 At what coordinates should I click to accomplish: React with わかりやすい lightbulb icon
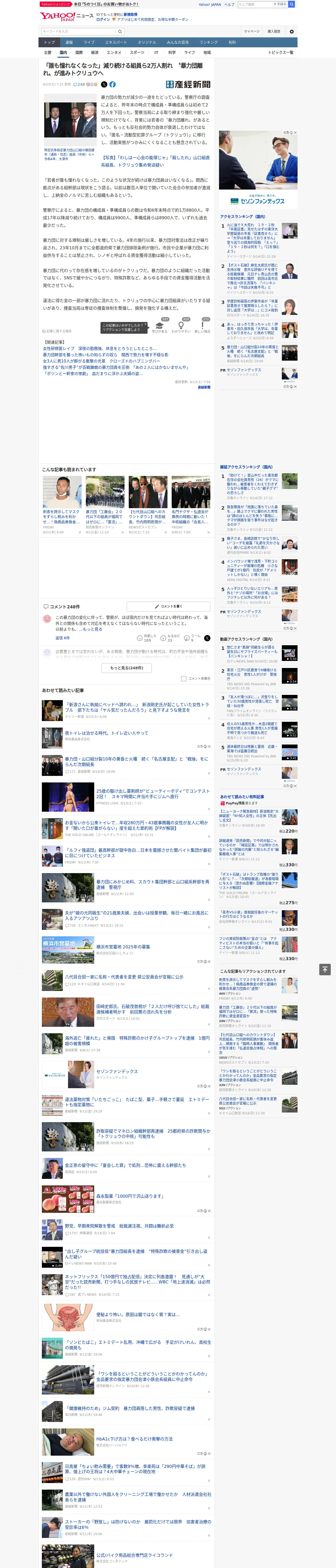181,326
